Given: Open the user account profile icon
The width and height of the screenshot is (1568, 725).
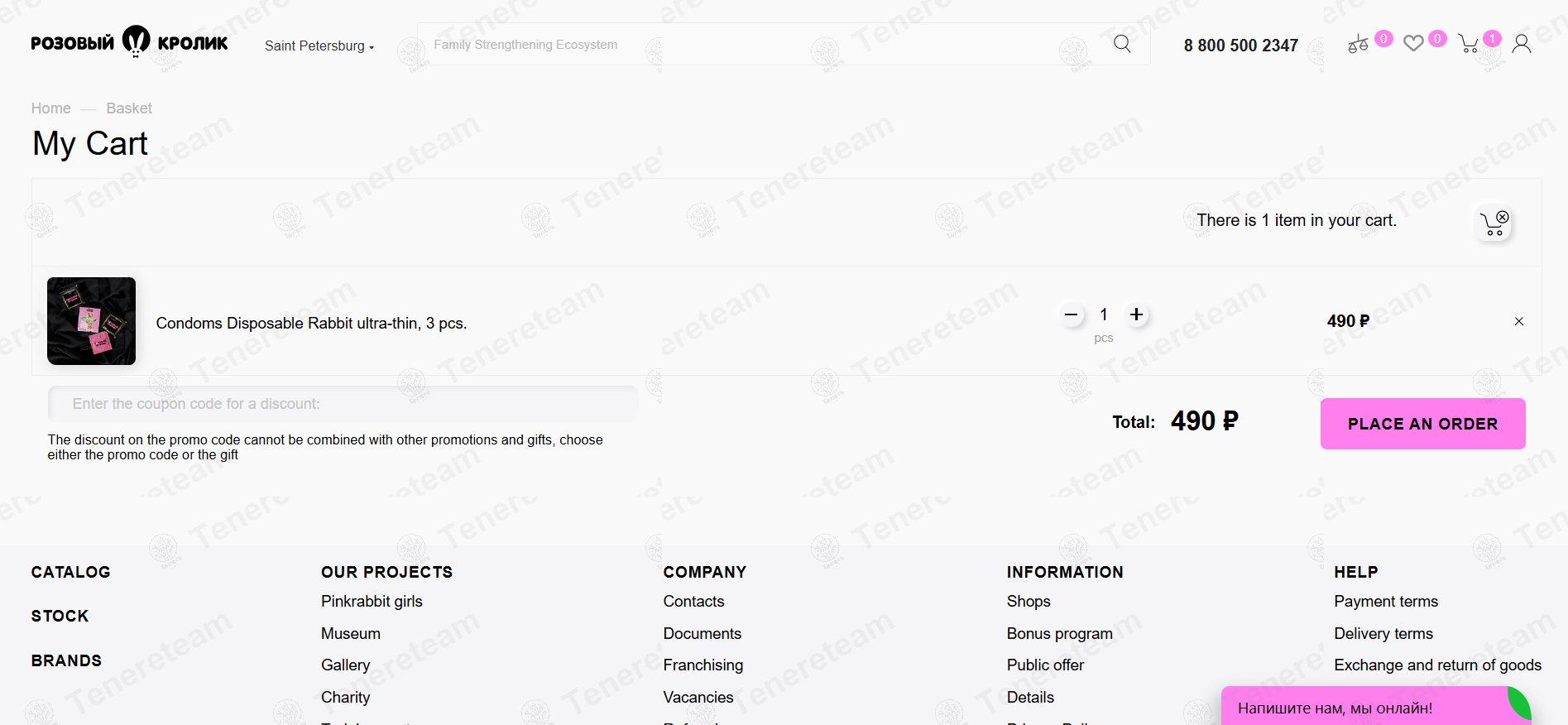Looking at the screenshot, I should click(1522, 44).
